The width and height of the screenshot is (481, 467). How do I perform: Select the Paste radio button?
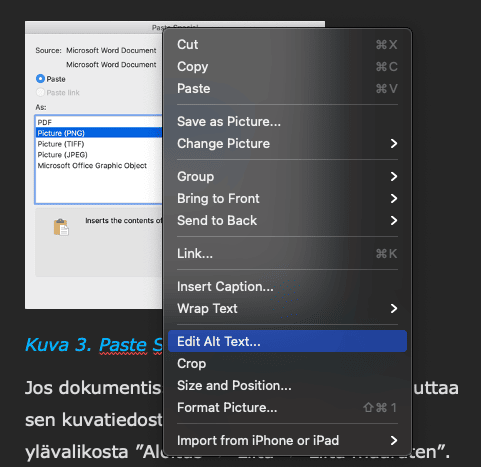point(40,79)
